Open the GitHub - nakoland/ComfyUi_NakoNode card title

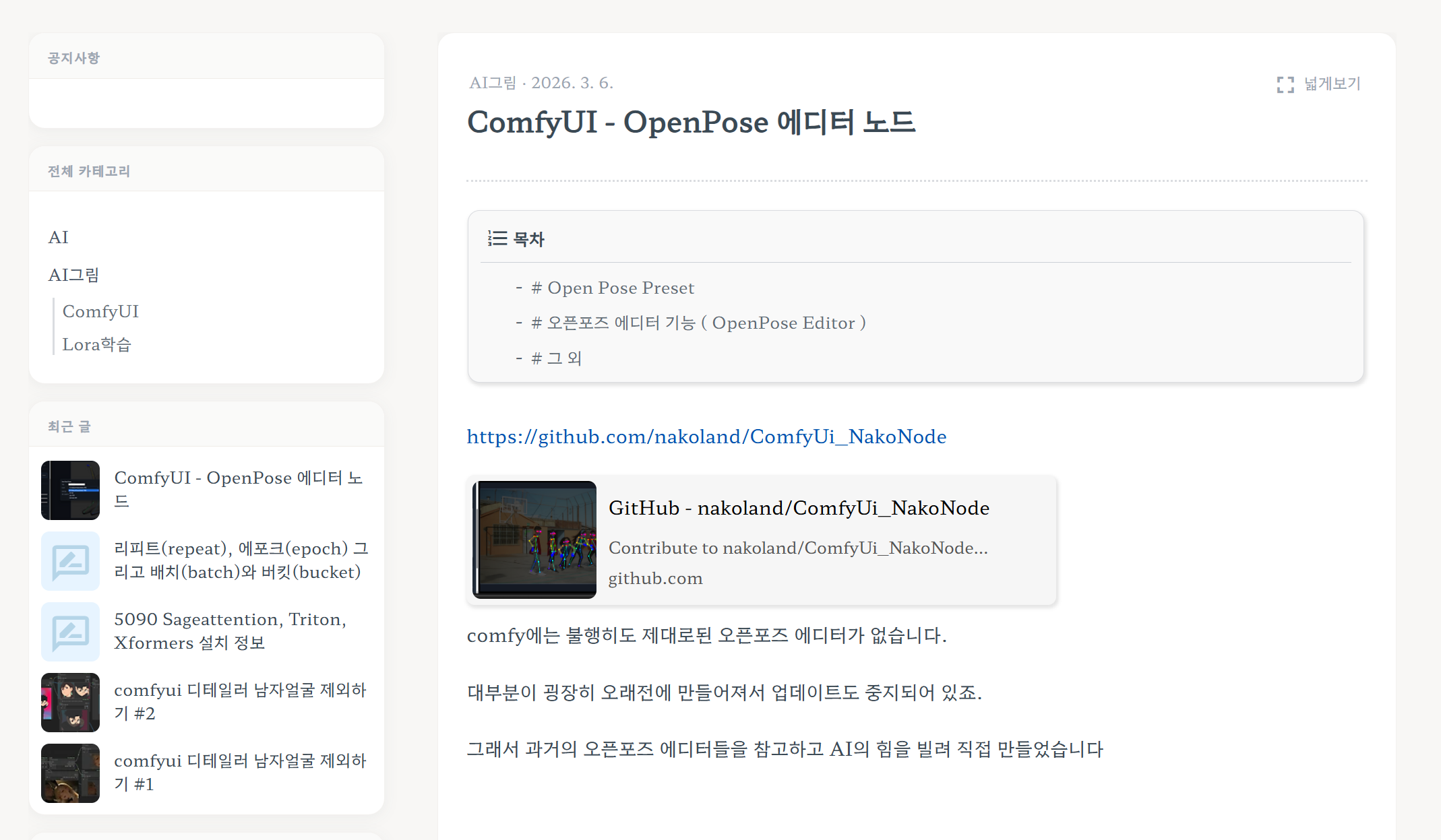pos(799,508)
